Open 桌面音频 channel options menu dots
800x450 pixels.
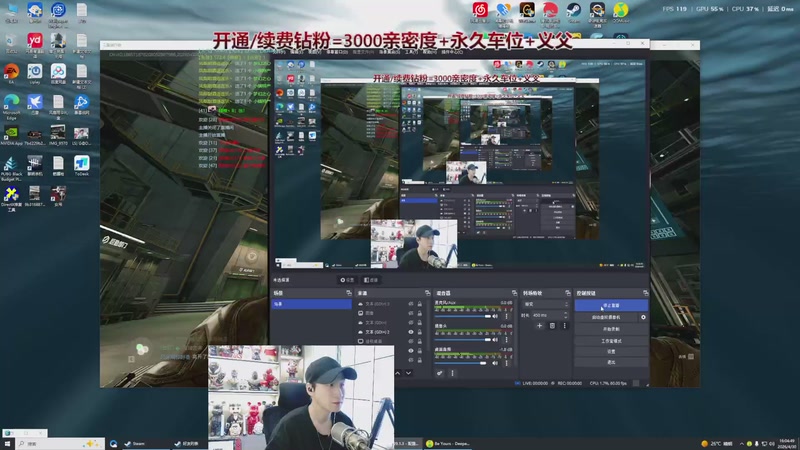coord(506,363)
